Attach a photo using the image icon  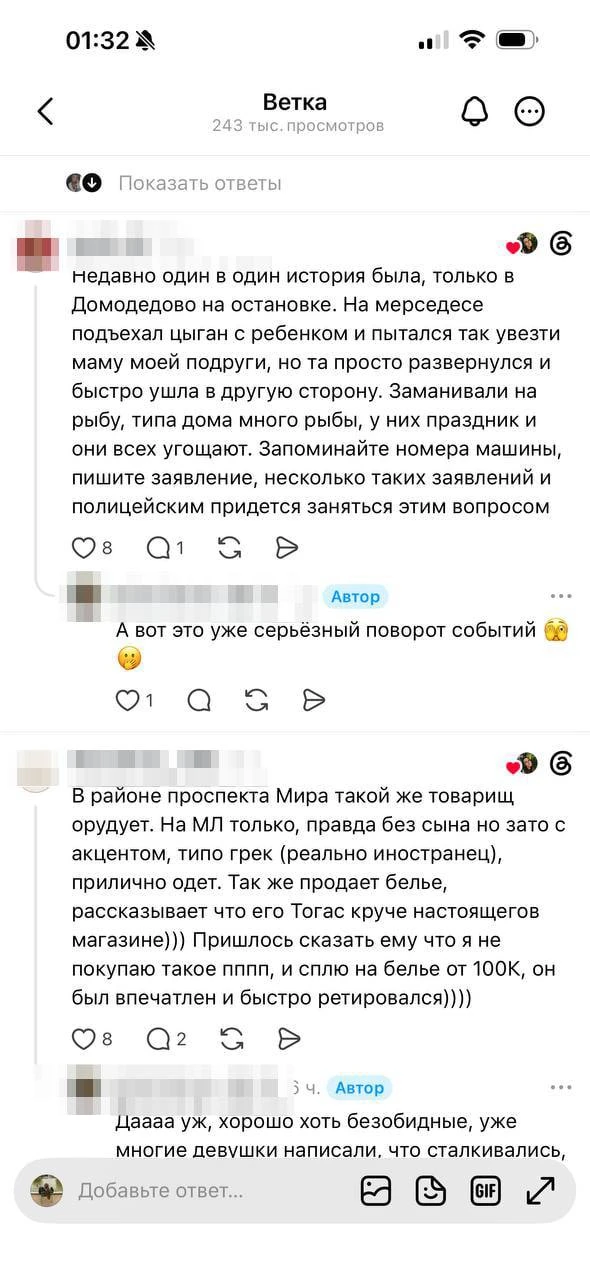tap(376, 1190)
